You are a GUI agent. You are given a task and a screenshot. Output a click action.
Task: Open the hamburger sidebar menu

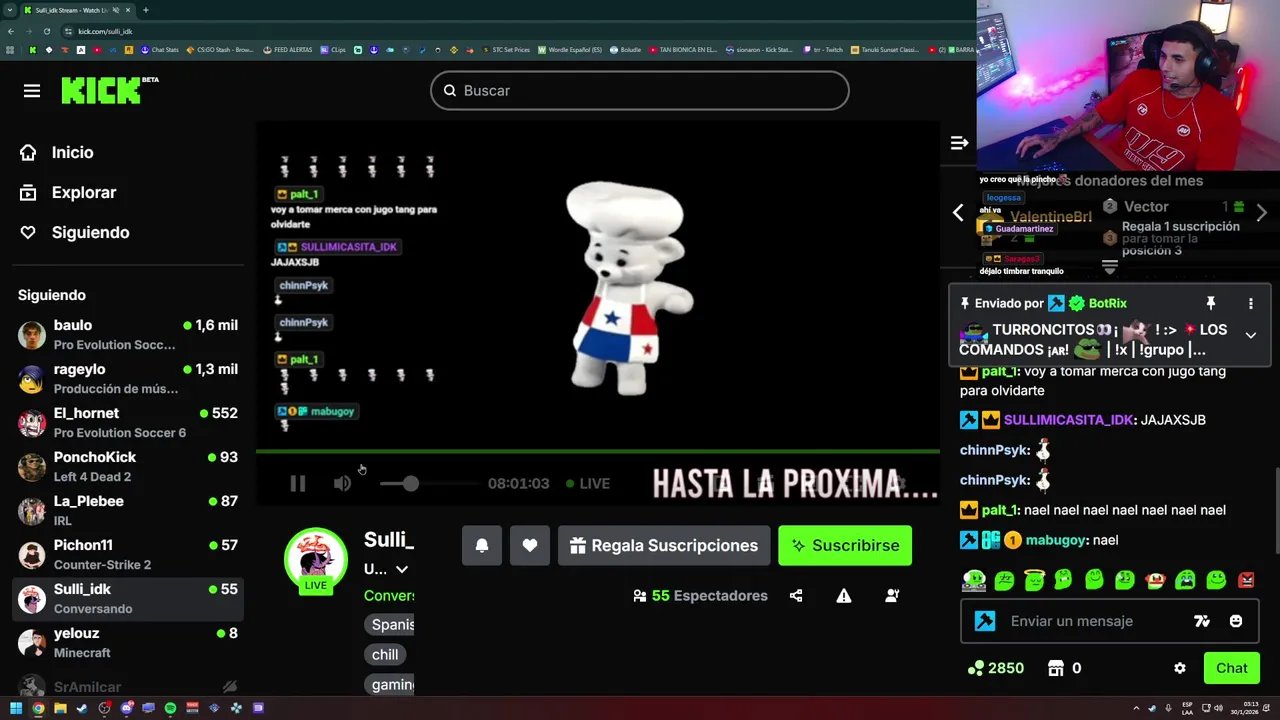coord(32,91)
